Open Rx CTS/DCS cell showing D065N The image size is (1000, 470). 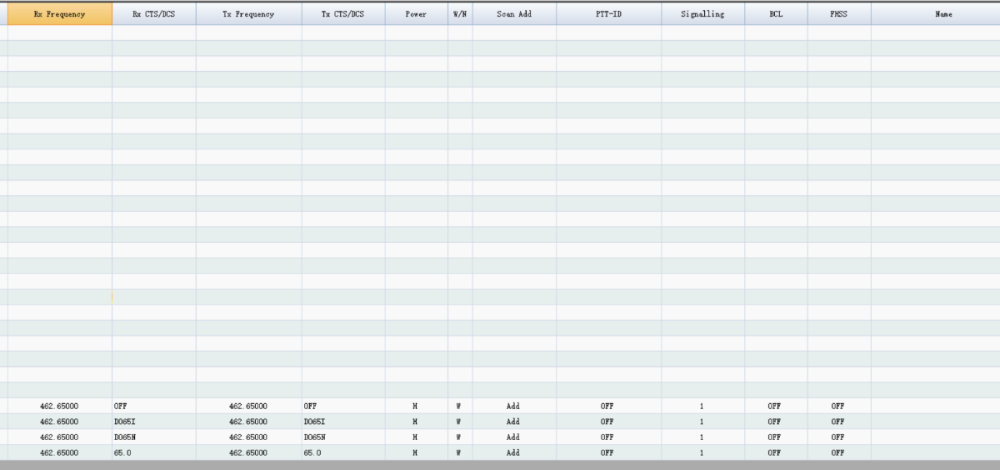coord(153,437)
